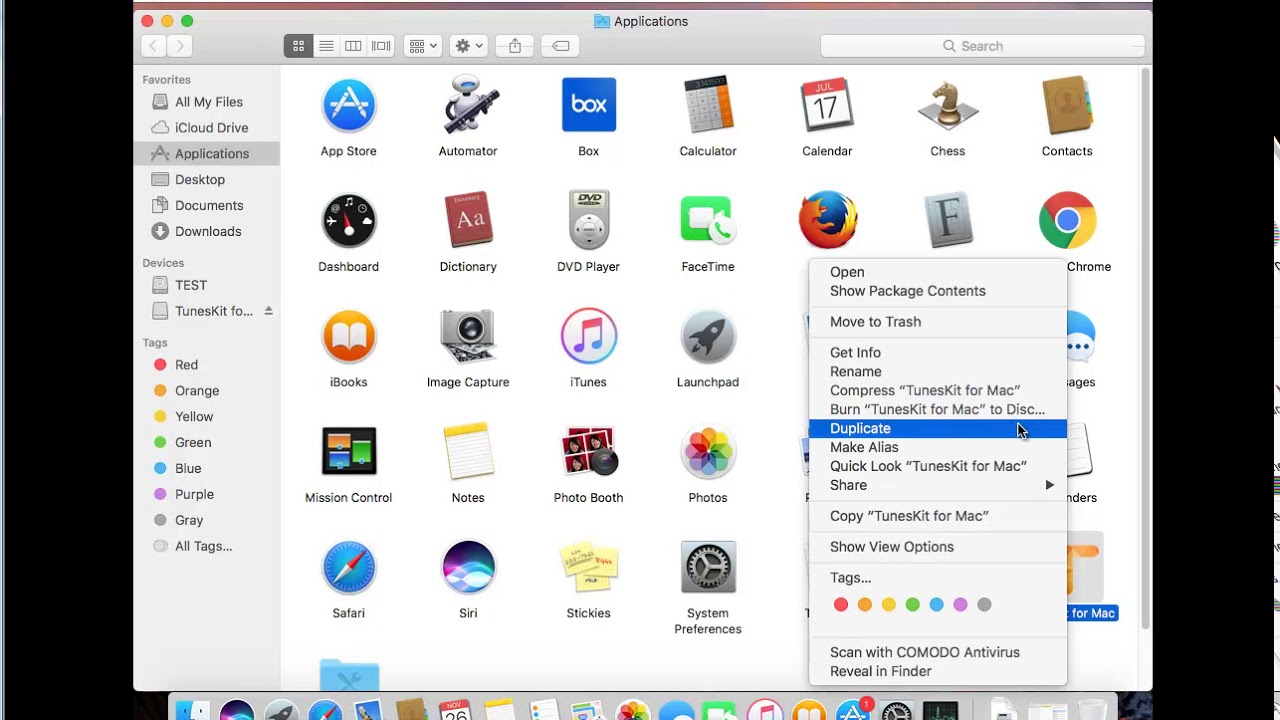
Task: Choose Make Alias menu item
Action: pos(937,447)
